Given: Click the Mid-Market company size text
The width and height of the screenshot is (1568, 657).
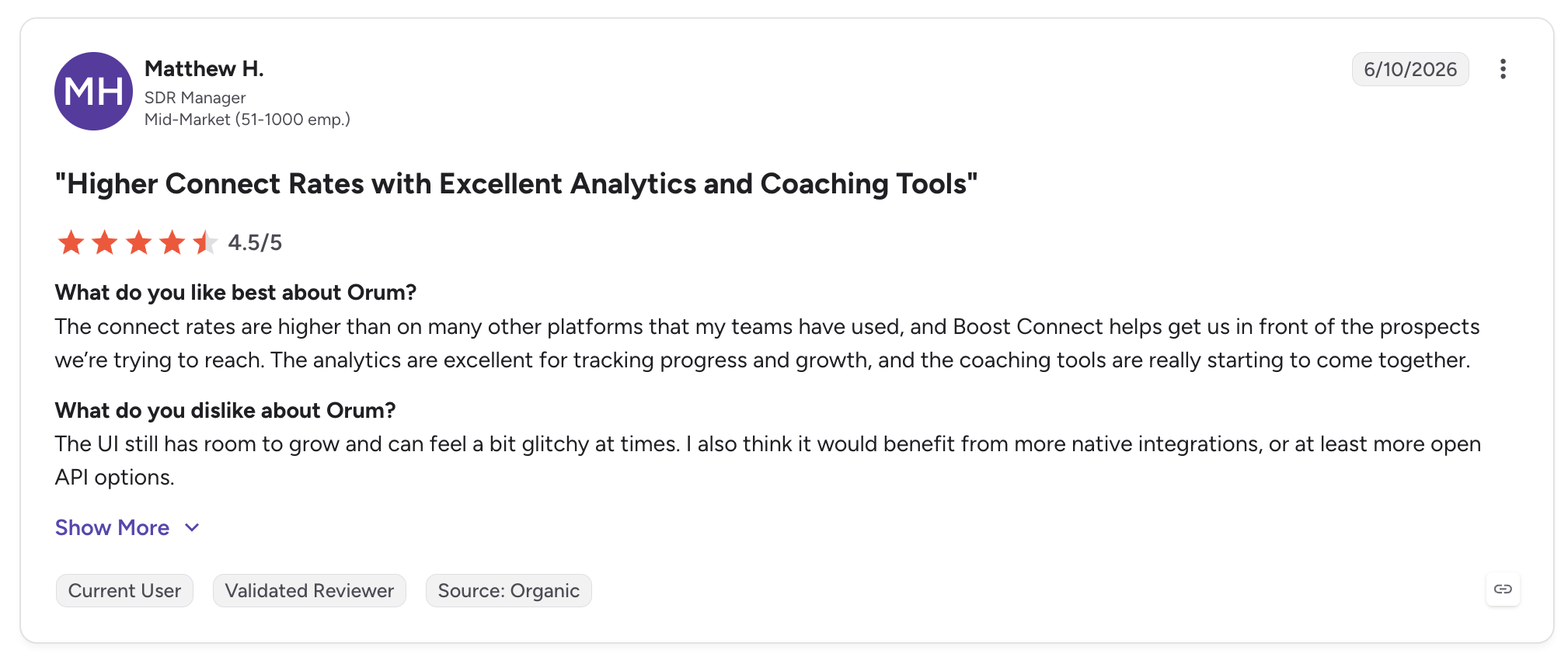Looking at the screenshot, I should 247,120.
